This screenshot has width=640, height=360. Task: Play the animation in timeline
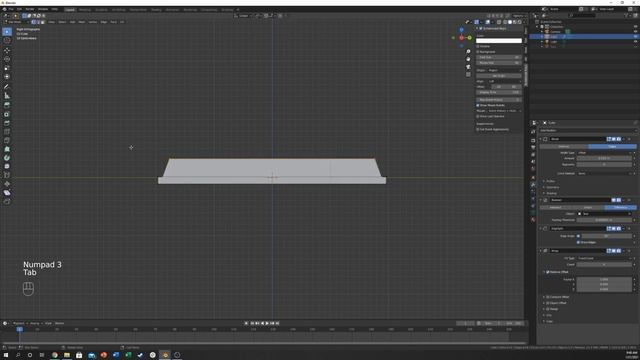pyautogui.click(x=267, y=323)
